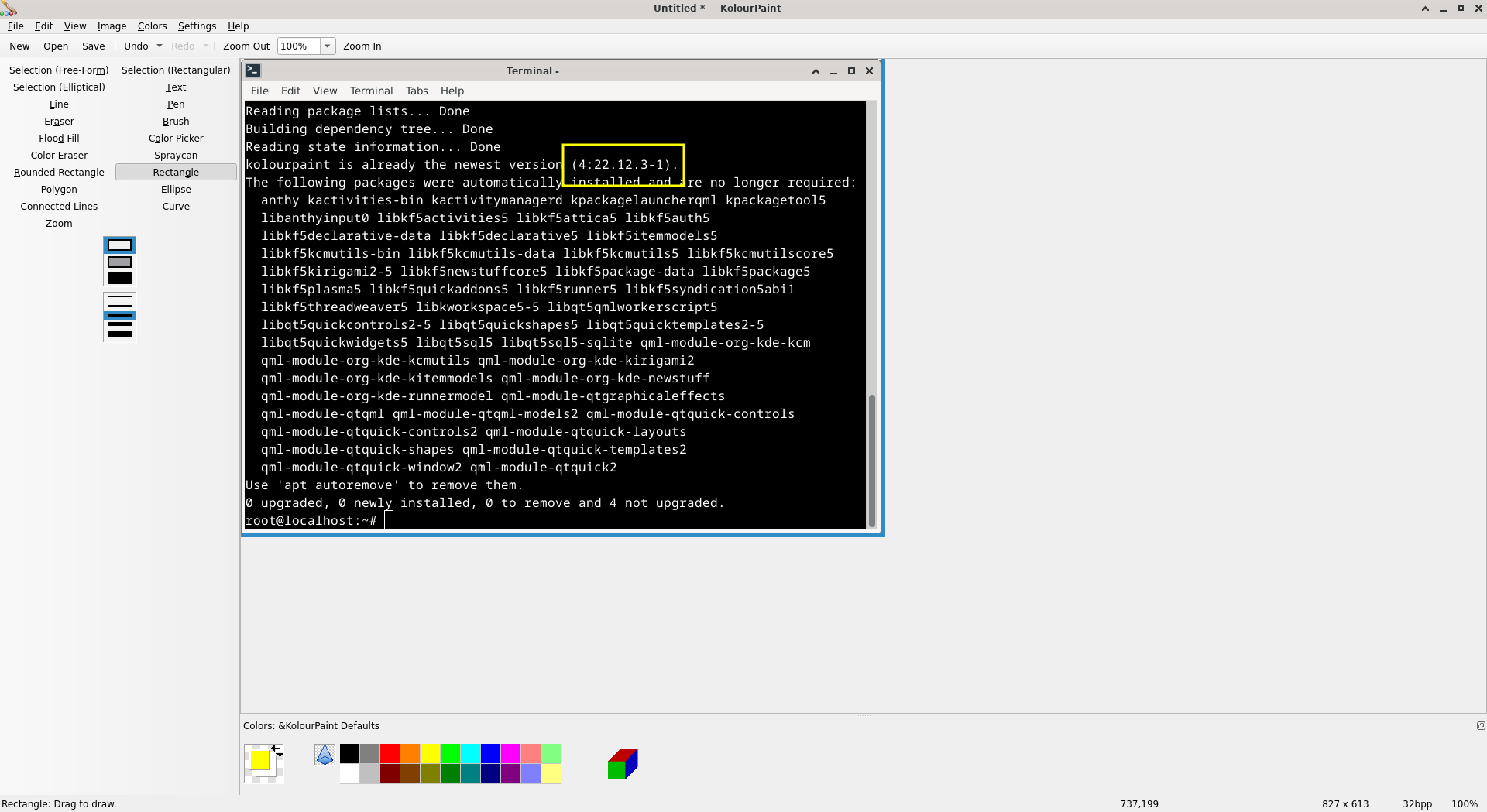Click the transparent color pyramid icon
This screenshot has width=1487, height=812.
pos(325,755)
